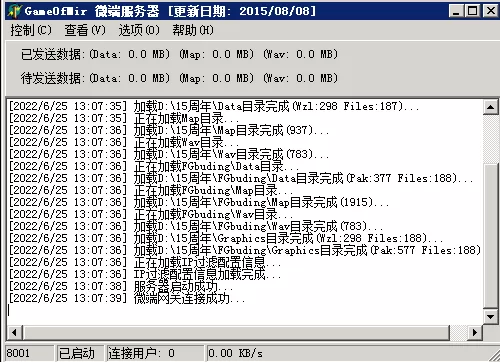Click the horizontal scroll right arrow
The width and height of the screenshot is (500, 362).
475,332
